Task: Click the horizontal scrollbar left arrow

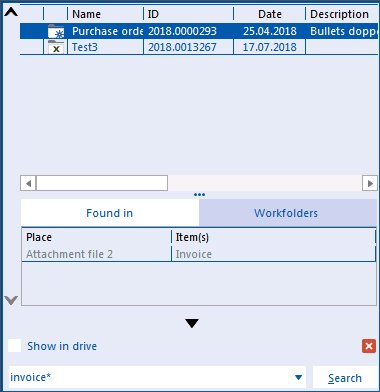Action: pyautogui.click(x=28, y=183)
